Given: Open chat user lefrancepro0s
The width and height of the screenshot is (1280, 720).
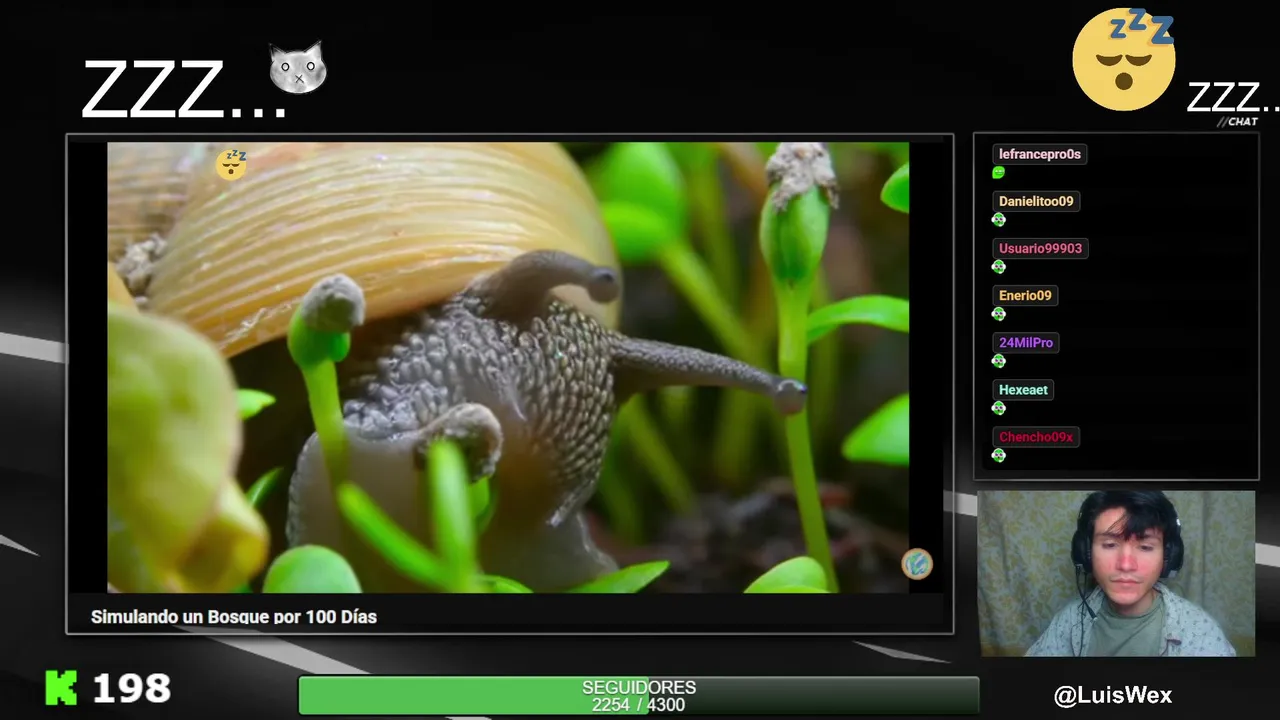Looking at the screenshot, I should [x=1040, y=154].
